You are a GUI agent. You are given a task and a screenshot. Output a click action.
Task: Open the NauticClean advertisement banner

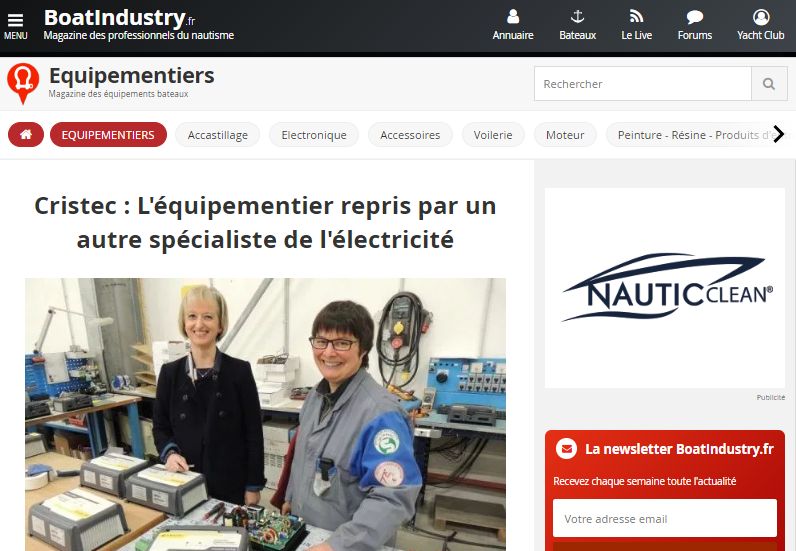665,288
